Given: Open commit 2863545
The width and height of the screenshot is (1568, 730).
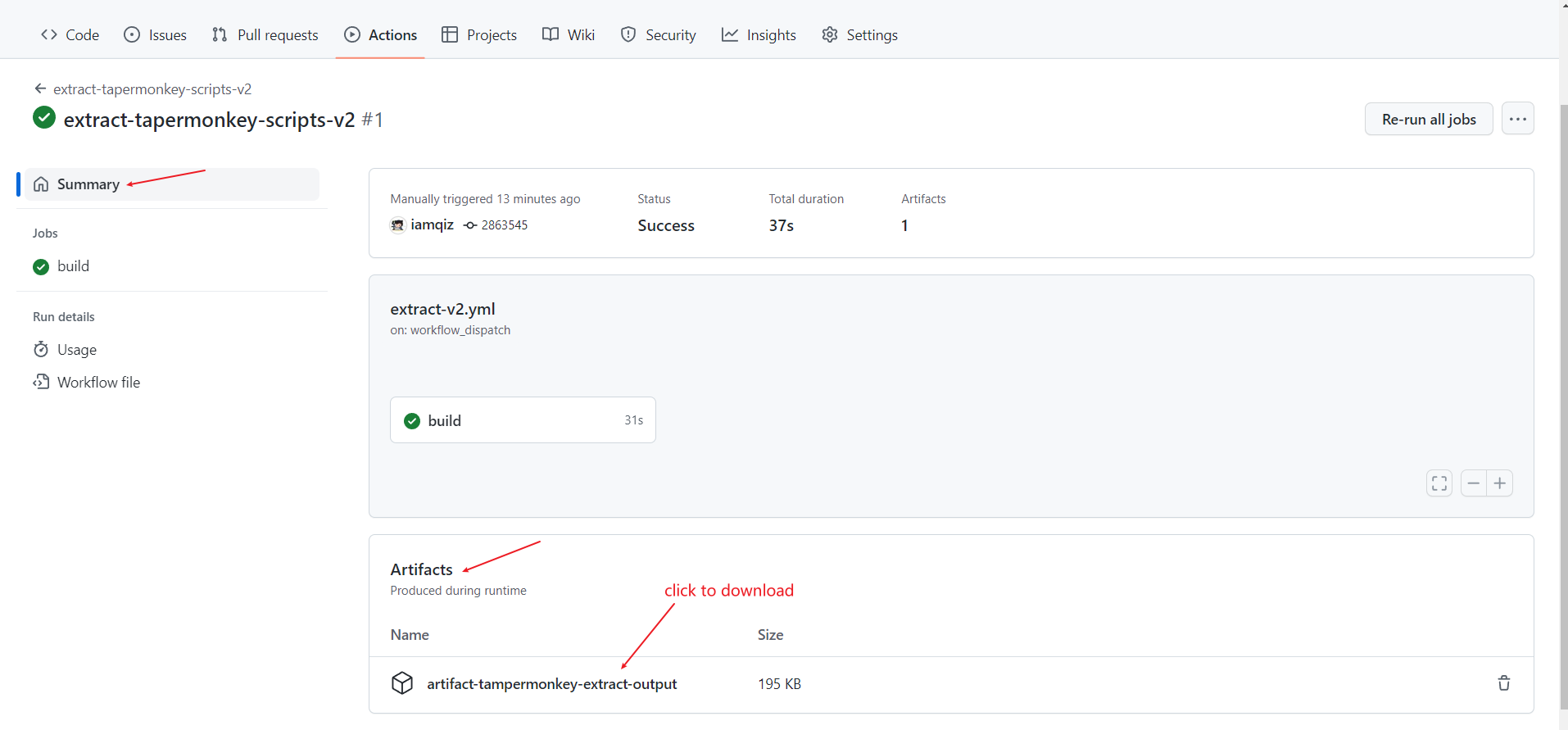Looking at the screenshot, I should (504, 224).
